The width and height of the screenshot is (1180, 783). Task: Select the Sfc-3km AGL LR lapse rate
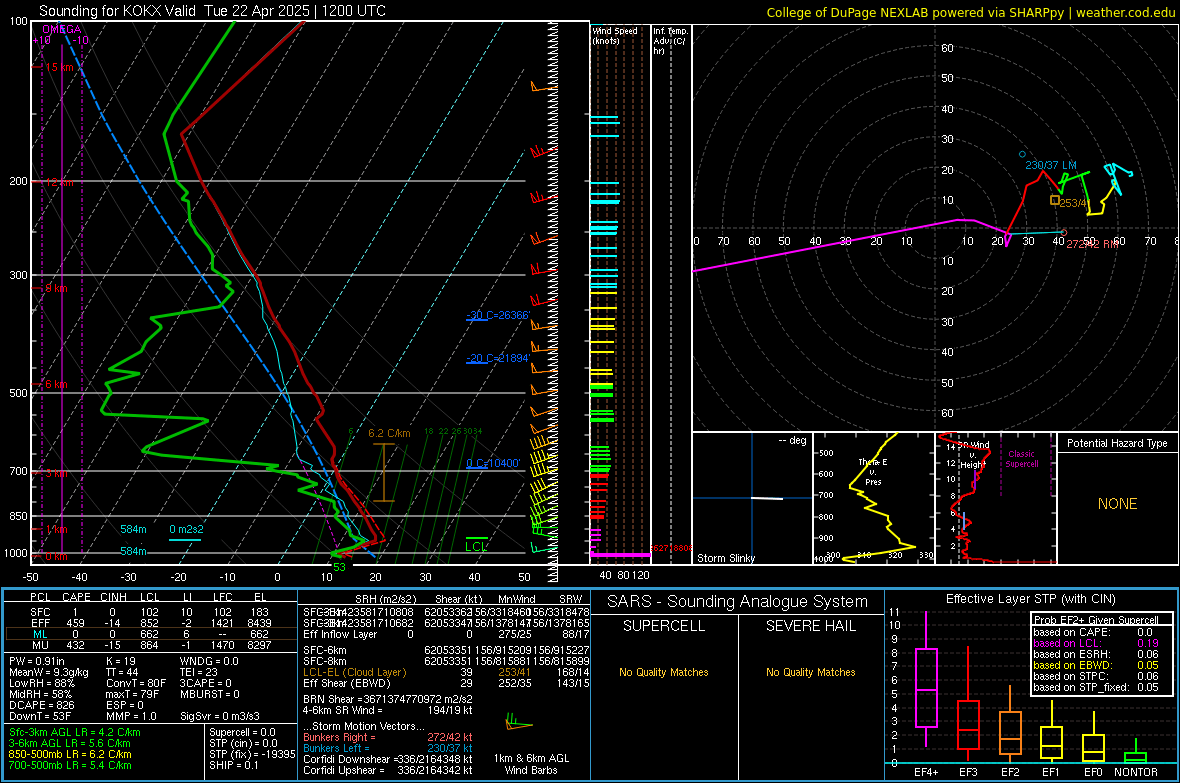75,732
